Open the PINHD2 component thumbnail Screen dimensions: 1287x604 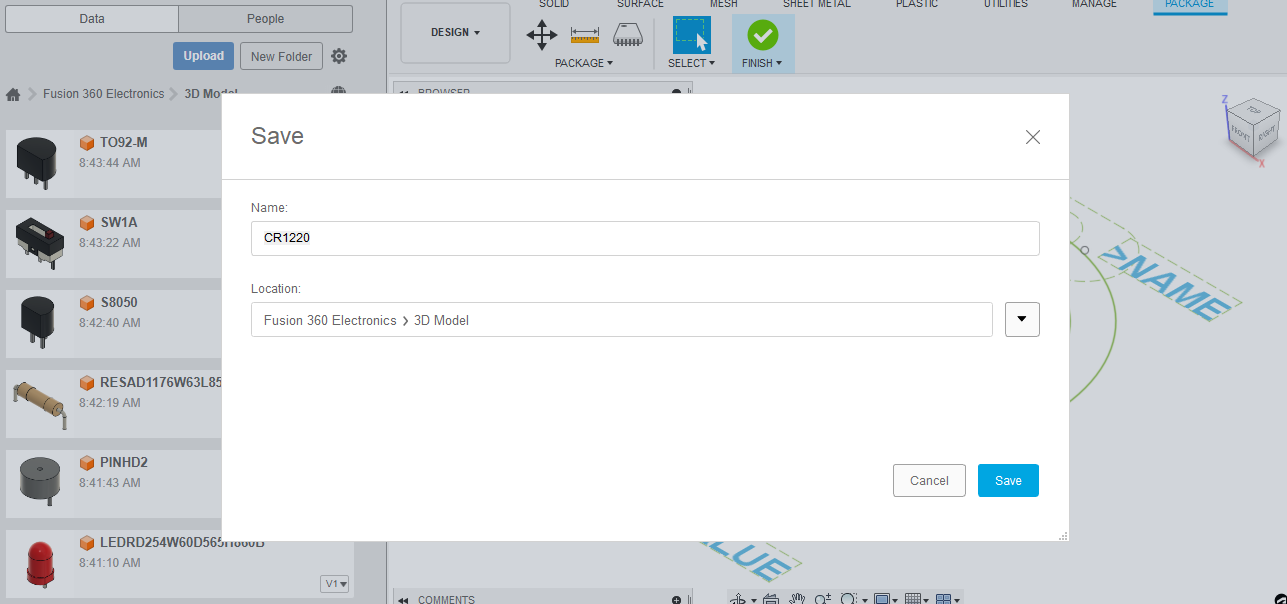pyautogui.click(x=40, y=483)
